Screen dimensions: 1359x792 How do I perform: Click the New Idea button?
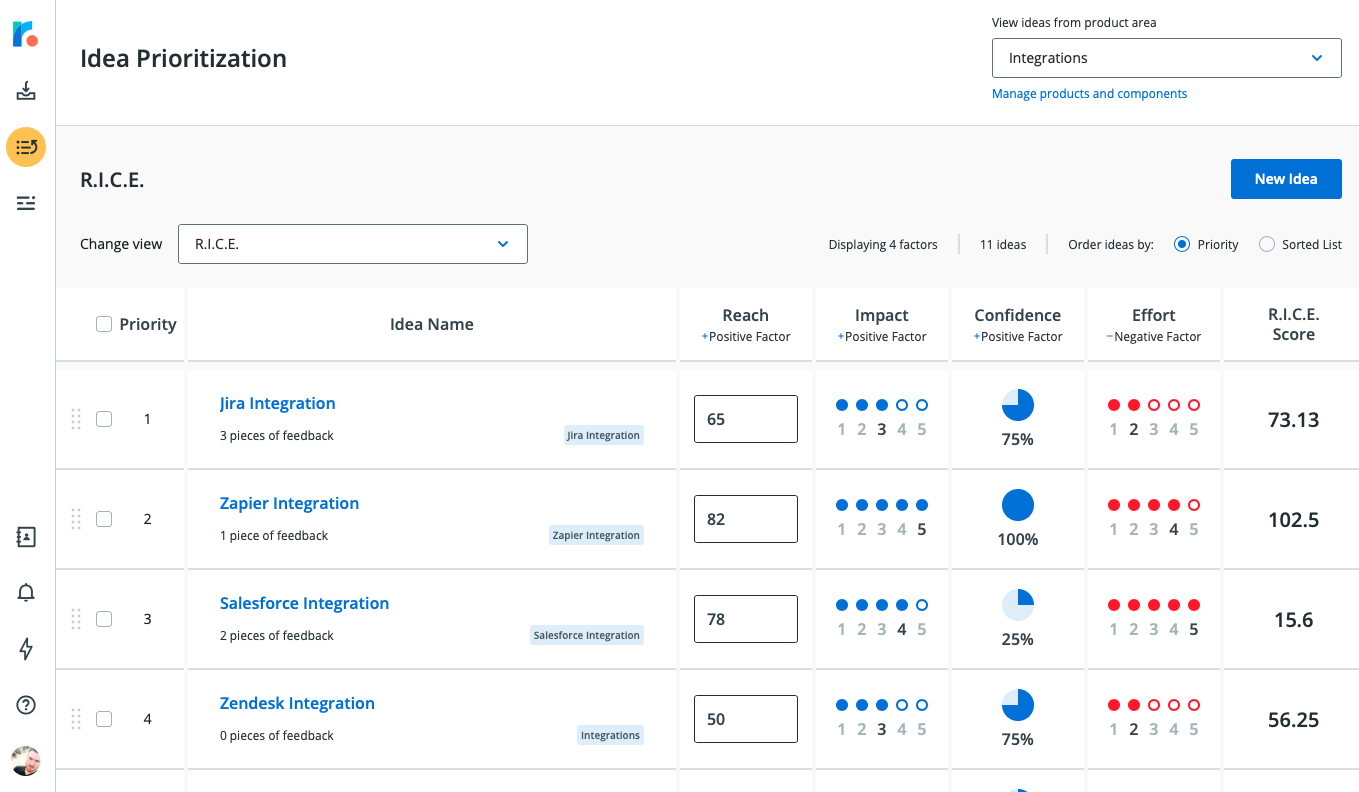tap(1285, 179)
